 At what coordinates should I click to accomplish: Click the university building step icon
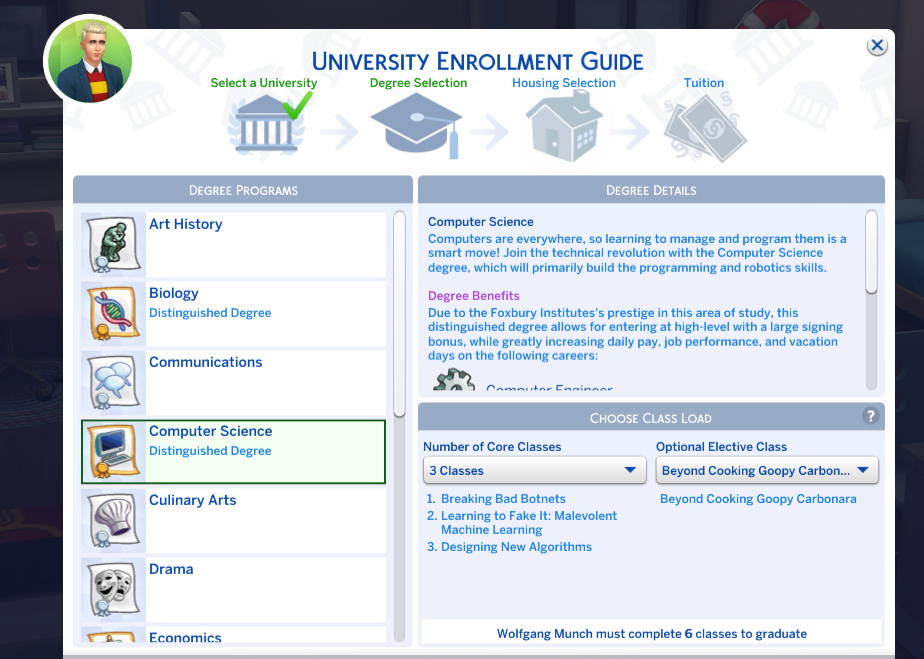point(266,126)
